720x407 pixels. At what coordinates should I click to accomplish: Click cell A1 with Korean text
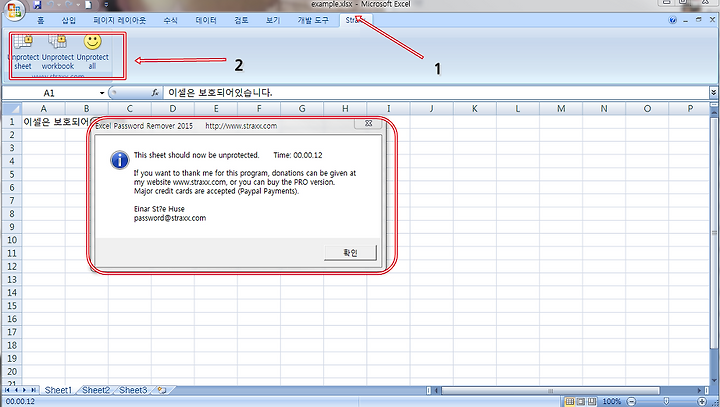pos(44,122)
